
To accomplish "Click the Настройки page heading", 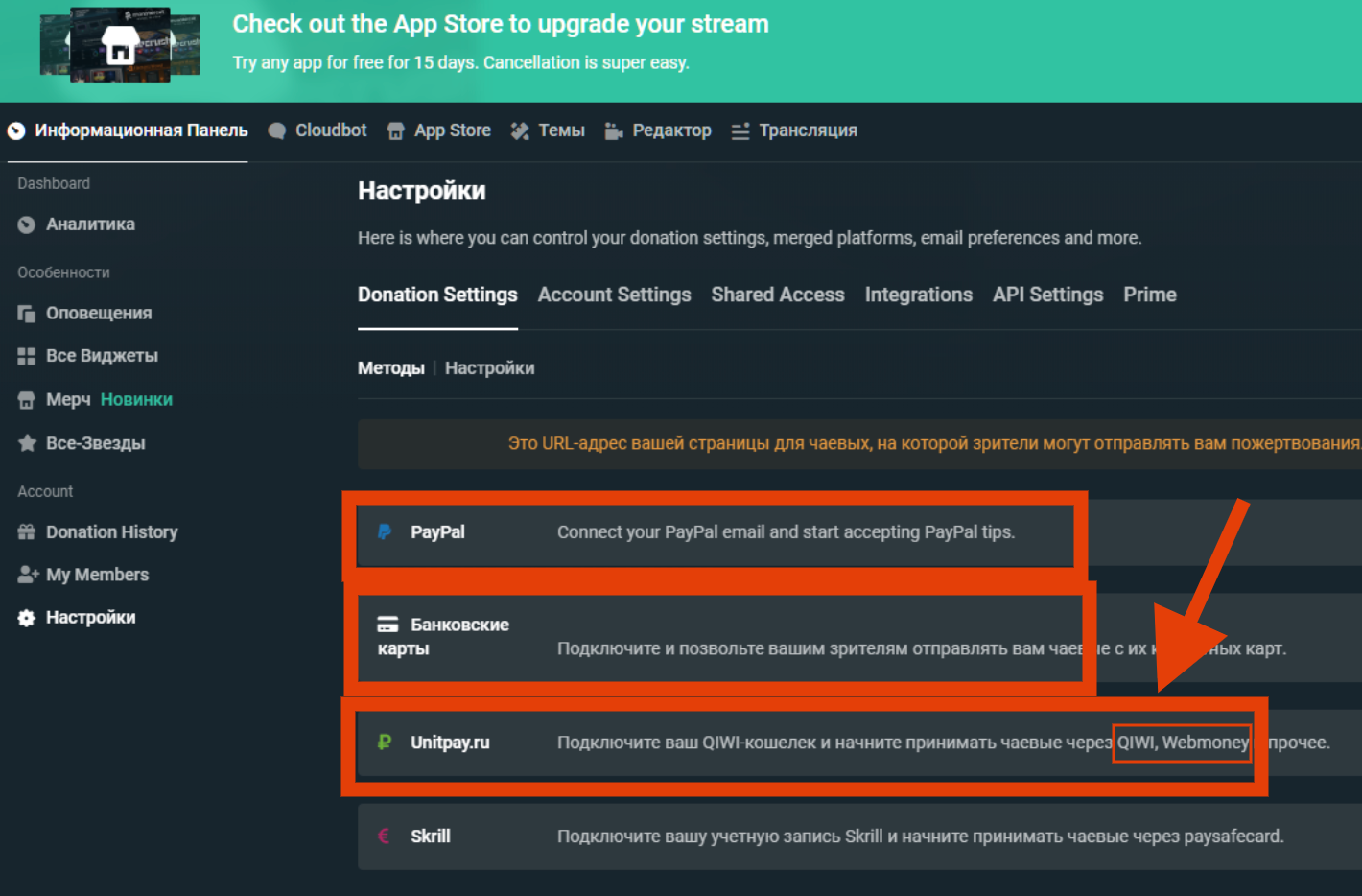I will 422,191.
